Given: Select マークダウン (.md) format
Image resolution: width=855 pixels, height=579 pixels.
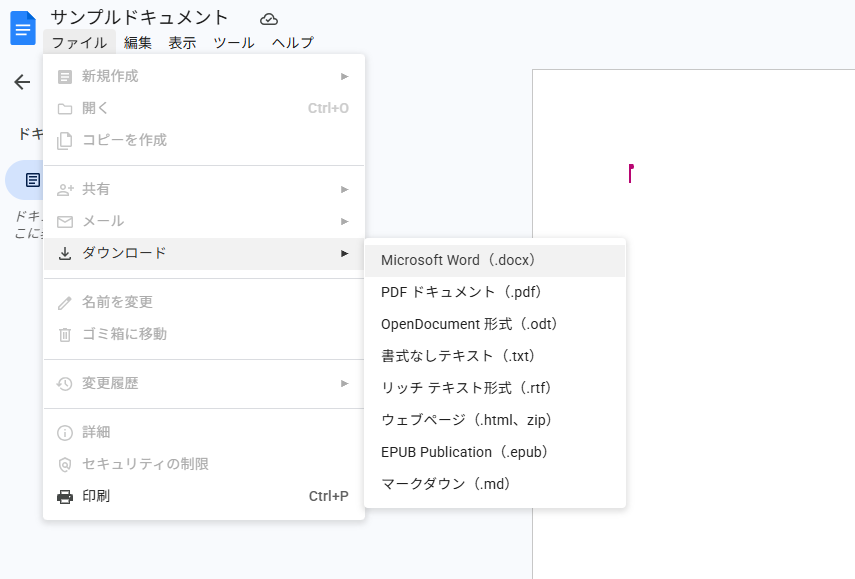Looking at the screenshot, I should tap(448, 484).
